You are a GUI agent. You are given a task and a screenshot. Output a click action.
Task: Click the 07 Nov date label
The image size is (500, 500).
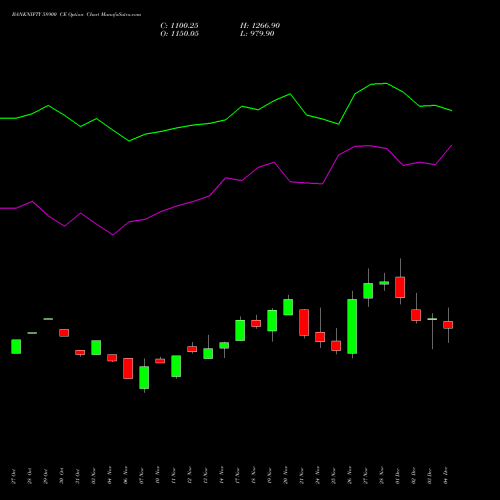[142, 476]
